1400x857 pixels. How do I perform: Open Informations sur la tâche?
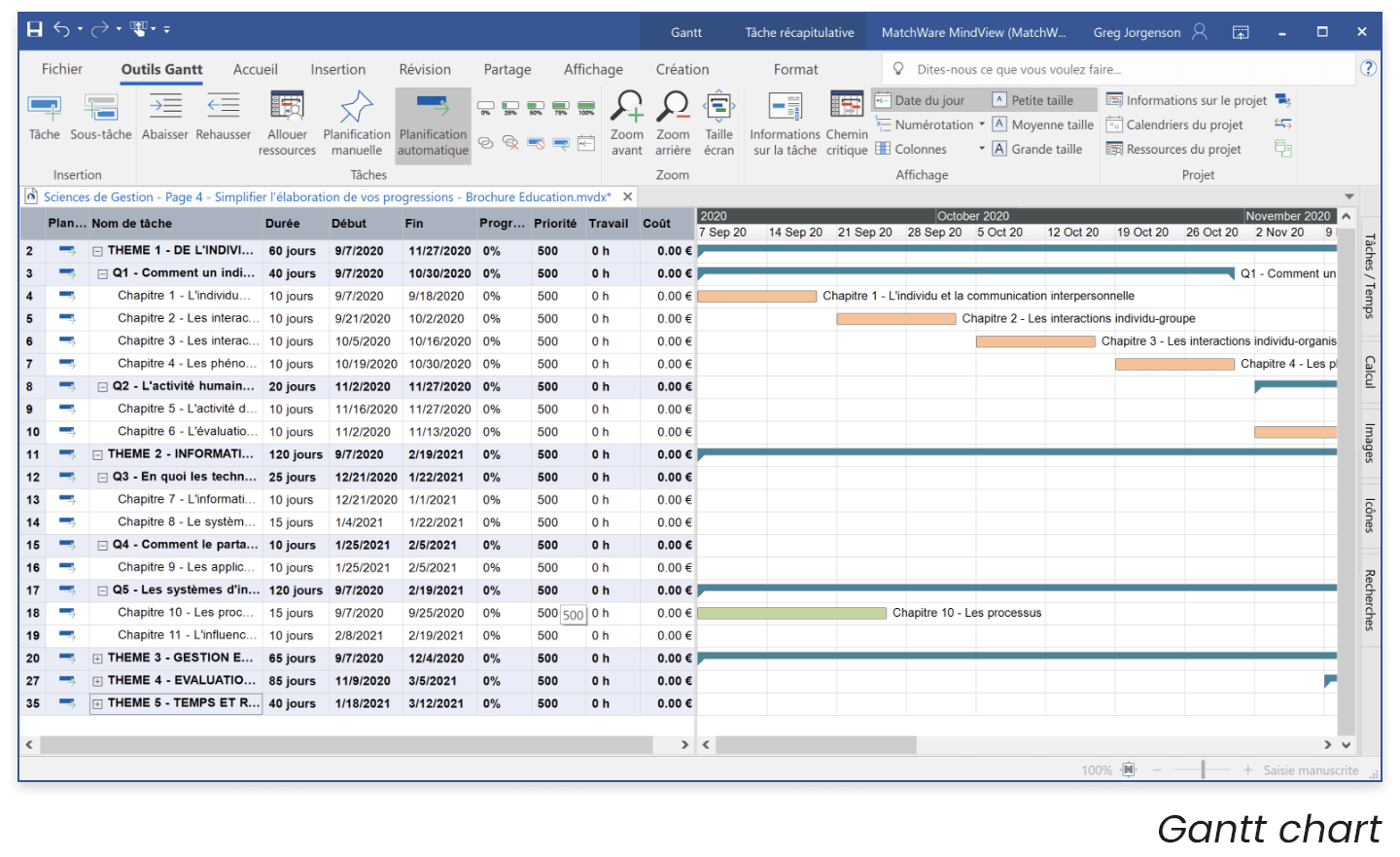coord(785,125)
